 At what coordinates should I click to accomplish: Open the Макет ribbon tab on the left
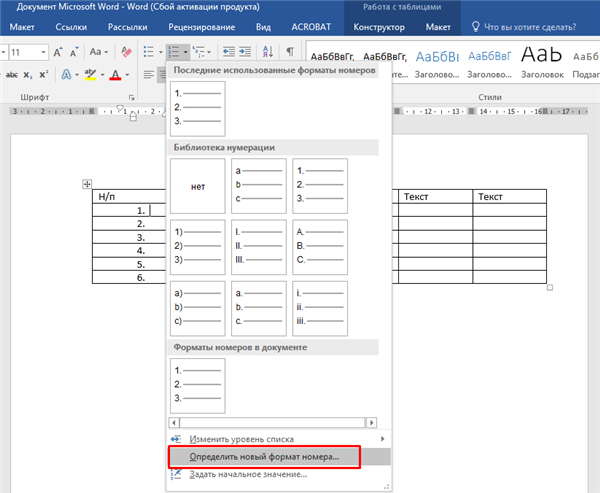click(22, 27)
